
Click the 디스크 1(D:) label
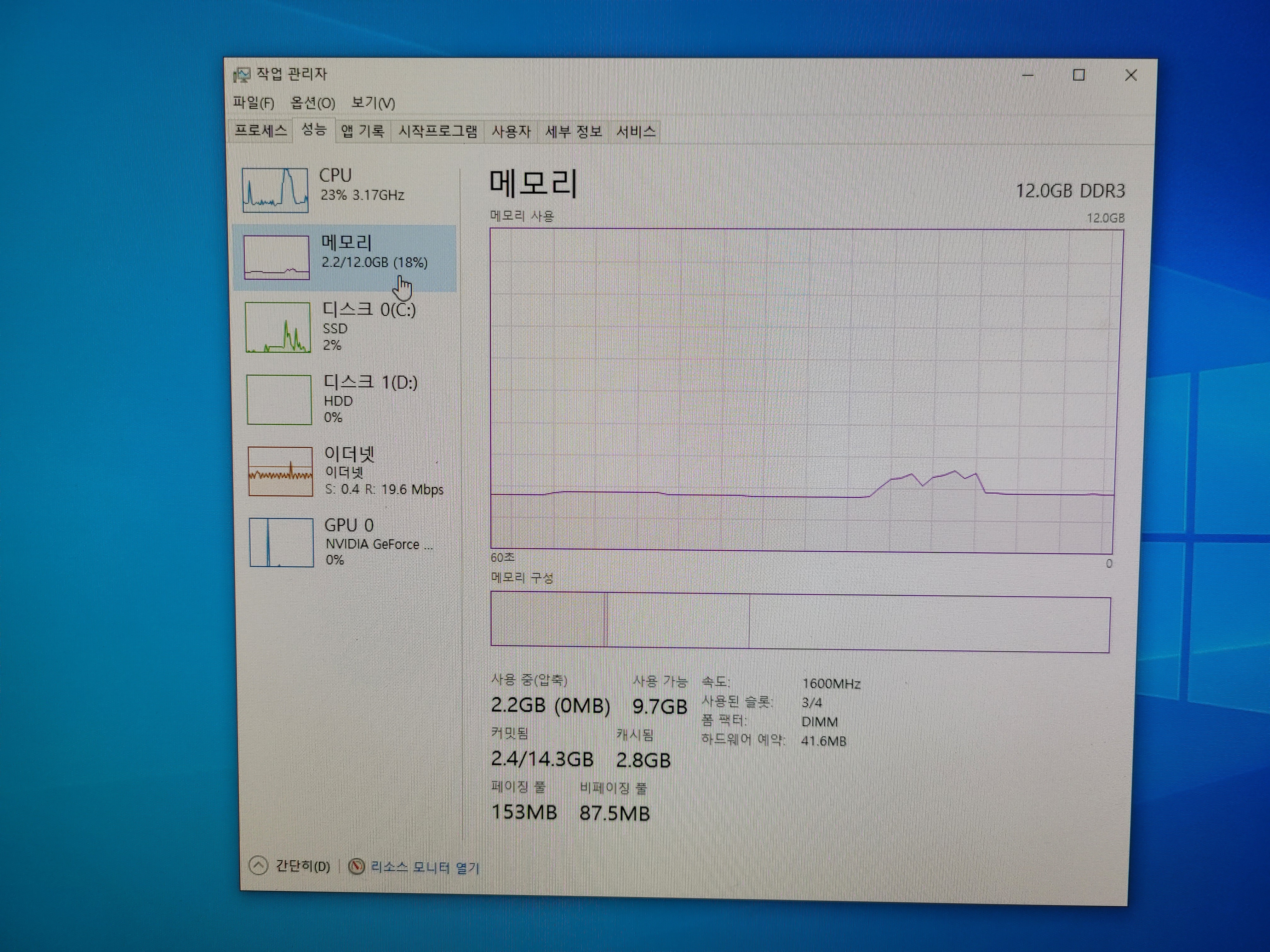(x=371, y=382)
